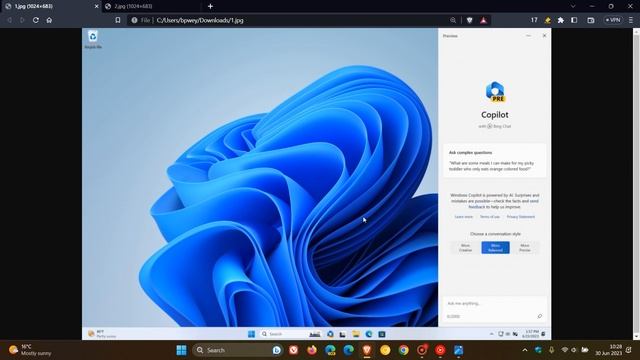Launch Firefox from the taskbar

click(312, 350)
